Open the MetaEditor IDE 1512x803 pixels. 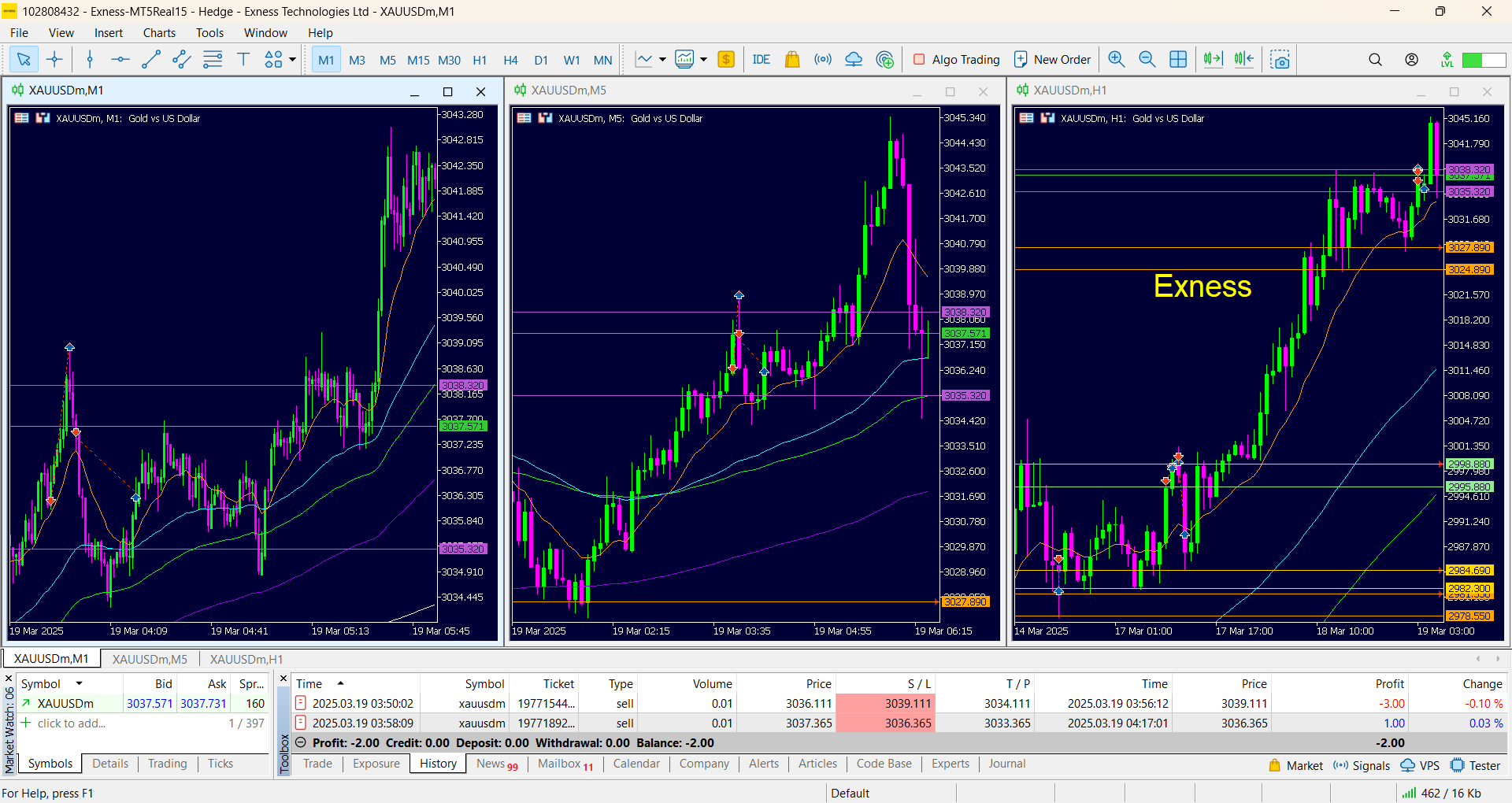pos(761,59)
